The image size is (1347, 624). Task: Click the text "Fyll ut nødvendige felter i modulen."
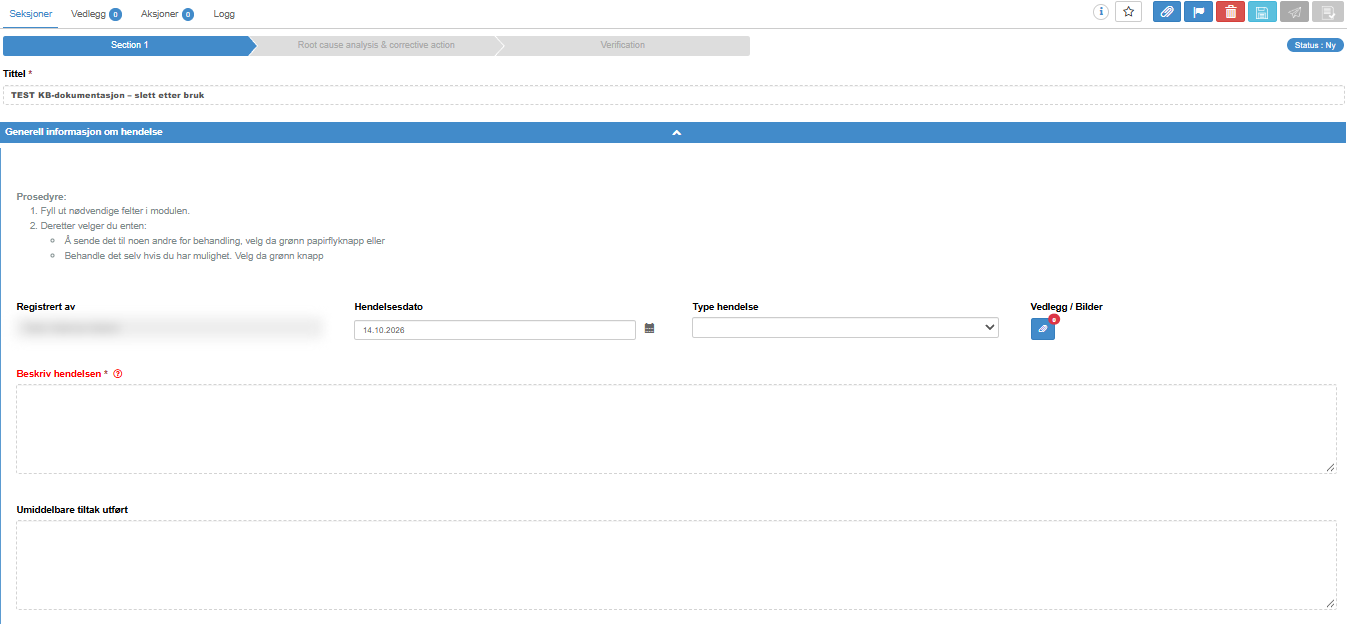coord(115,211)
